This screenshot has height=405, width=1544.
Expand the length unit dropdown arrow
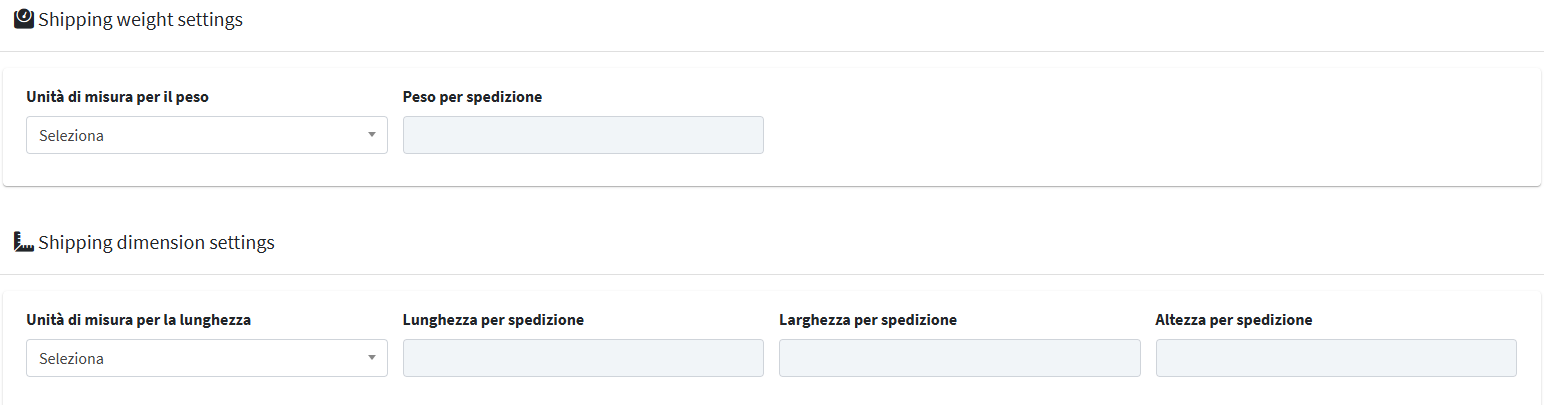[x=372, y=358]
